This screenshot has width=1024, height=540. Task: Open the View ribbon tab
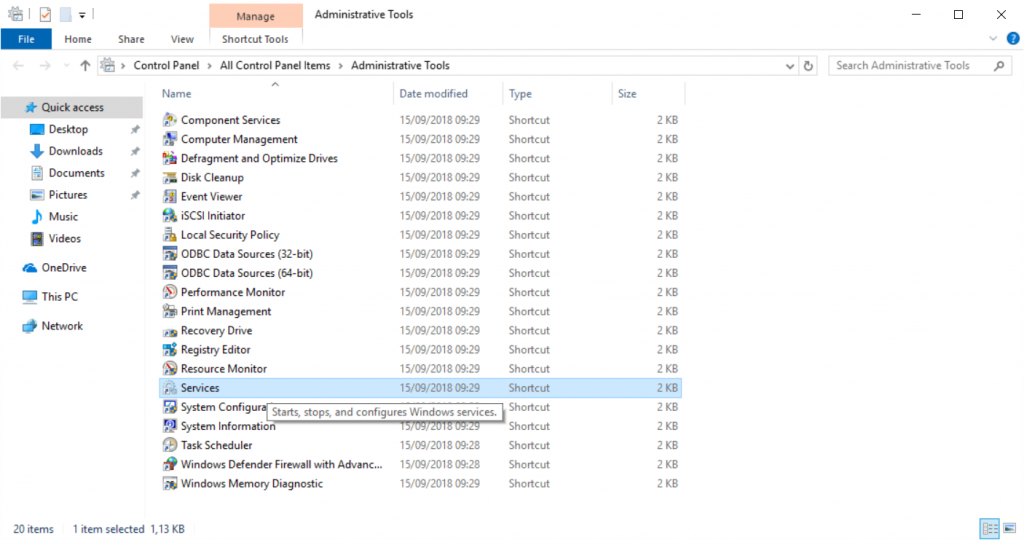[x=182, y=39]
